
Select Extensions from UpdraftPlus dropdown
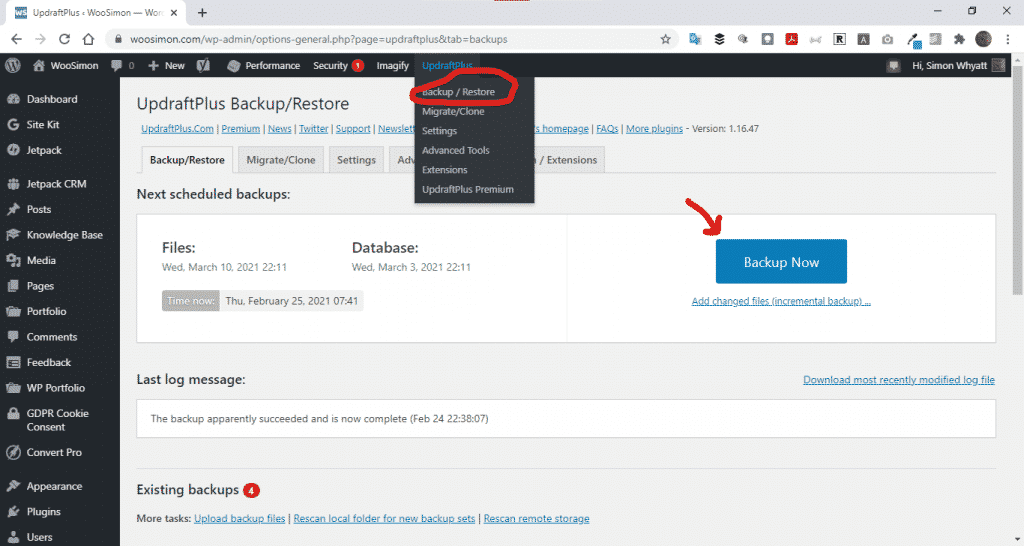[x=445, y=170]
